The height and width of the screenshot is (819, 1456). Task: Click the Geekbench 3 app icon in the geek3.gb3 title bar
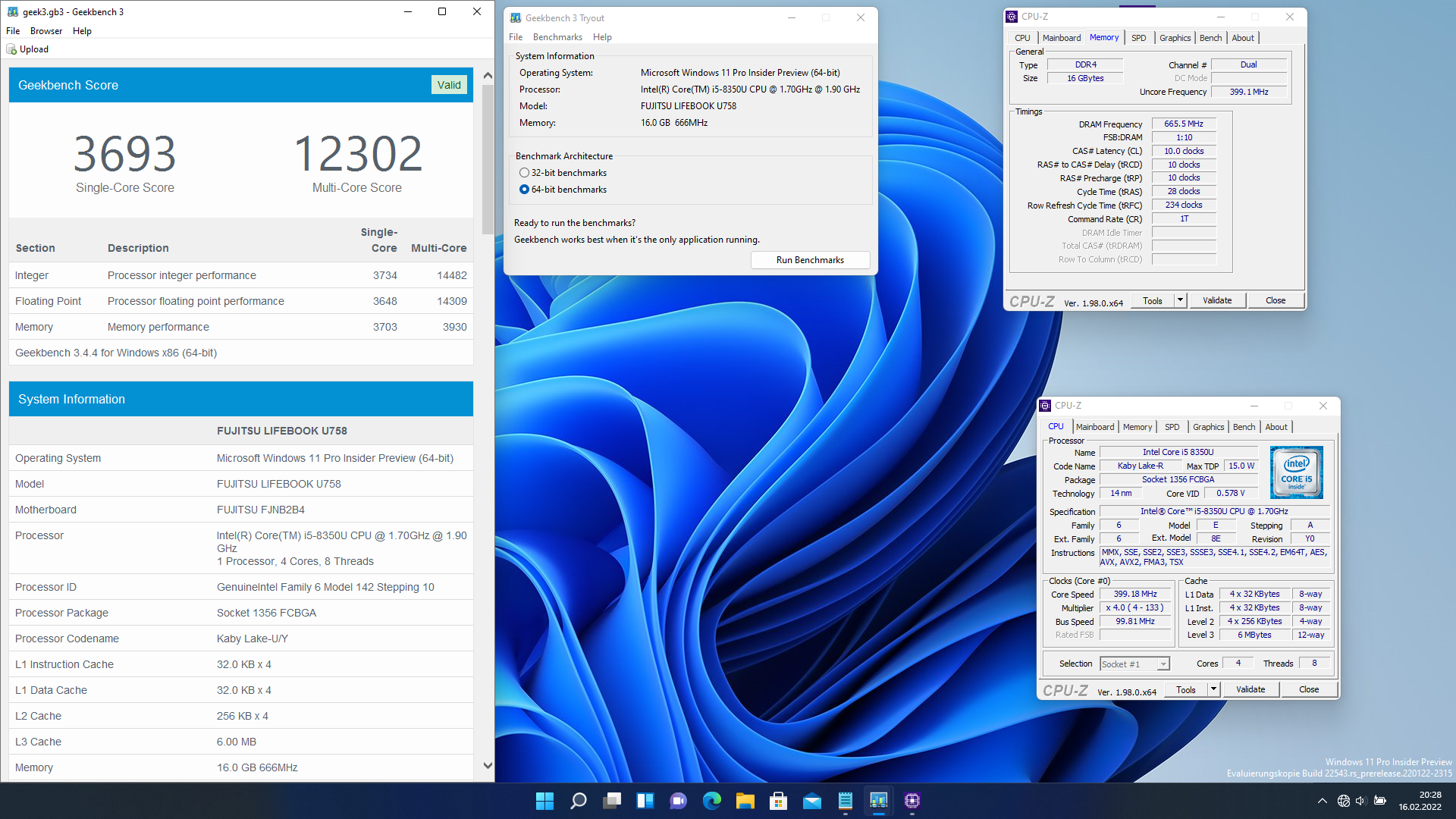(12, 11)
